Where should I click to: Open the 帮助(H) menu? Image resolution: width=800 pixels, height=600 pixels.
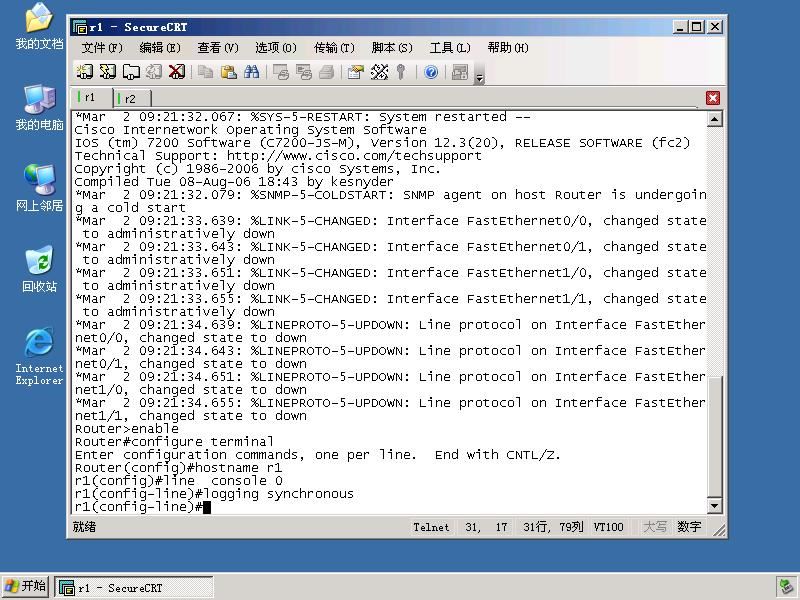point(508,48)
